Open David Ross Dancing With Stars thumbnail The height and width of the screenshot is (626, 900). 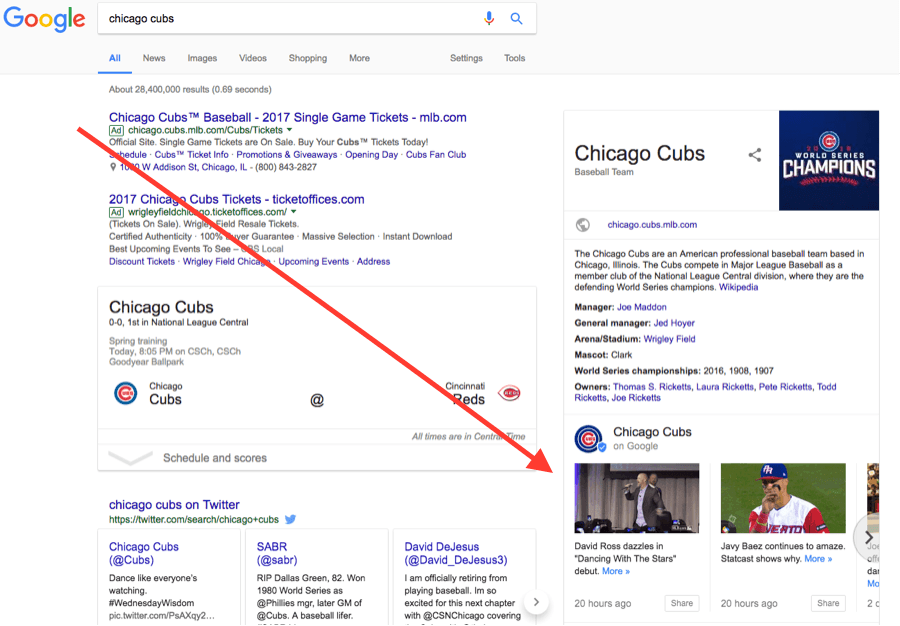tap(637, 498)
